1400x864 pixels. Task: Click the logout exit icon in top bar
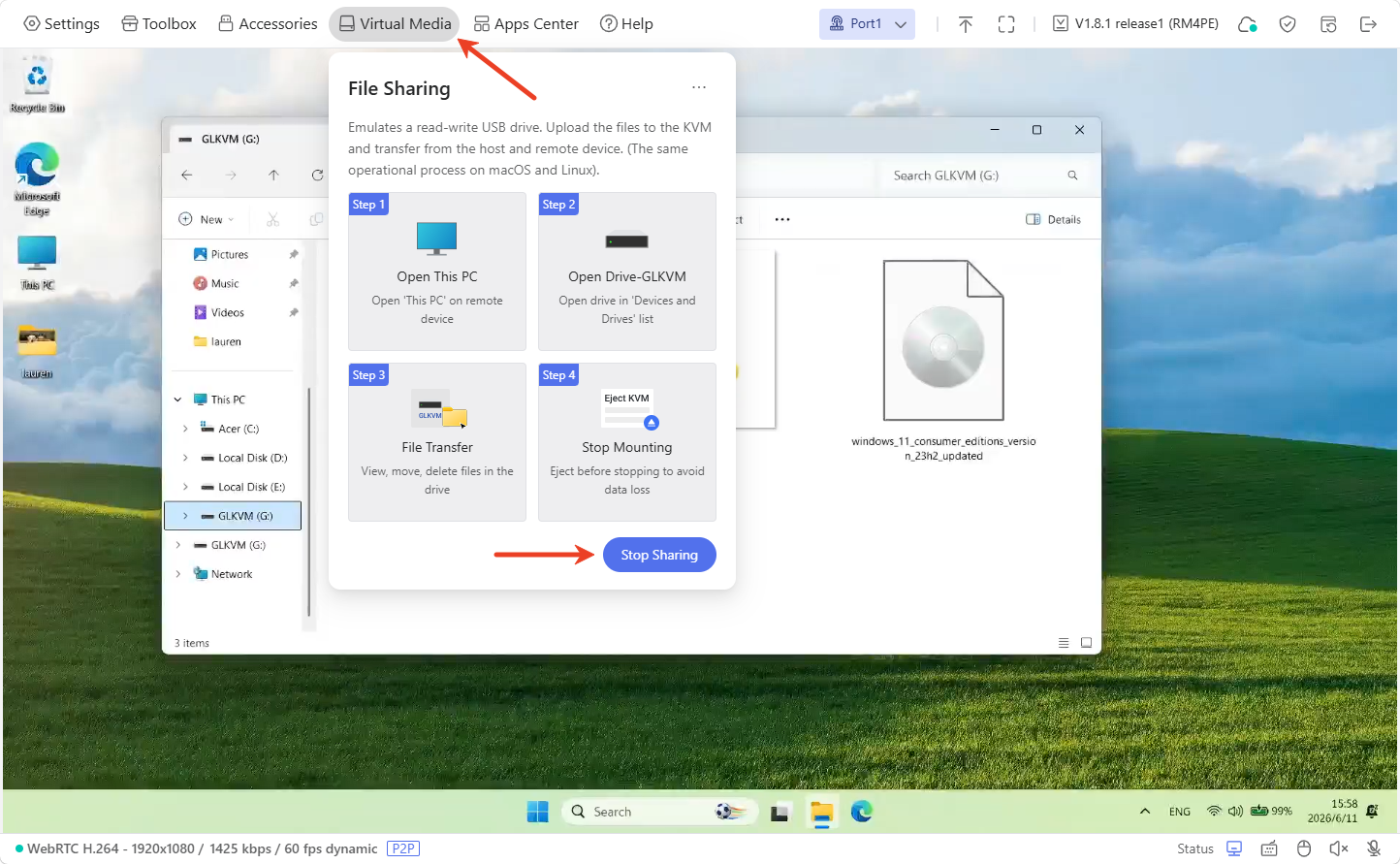click(x=1368, y=24)
